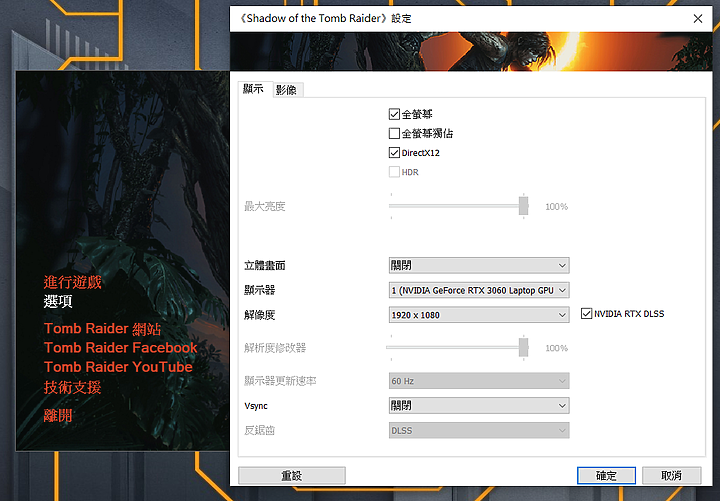Click the 顯示器更新速率 label text

tap(280, 381)
